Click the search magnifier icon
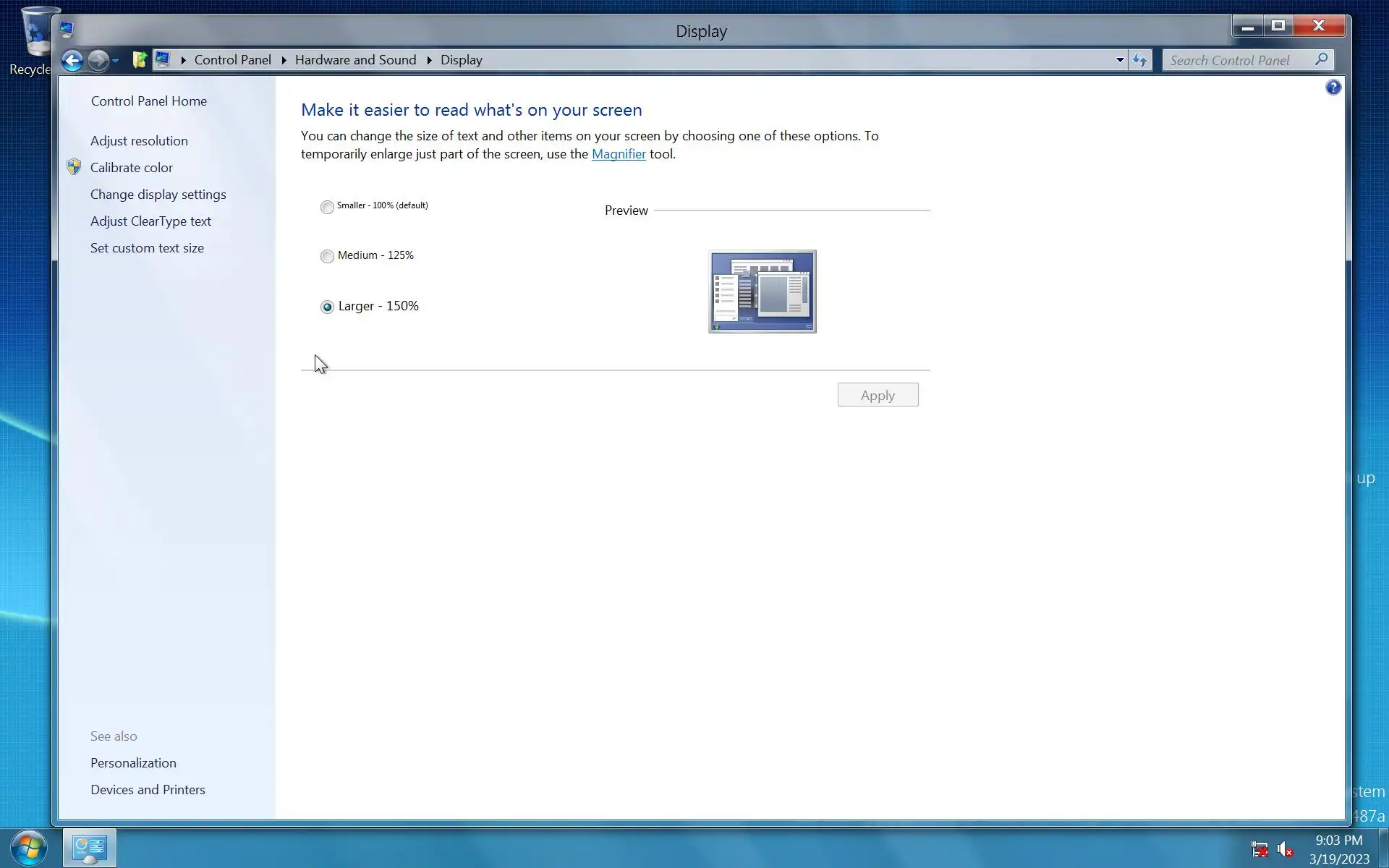Image resolution: width=1389 pixels, height=868 pixels. [x=1321, y=59]
